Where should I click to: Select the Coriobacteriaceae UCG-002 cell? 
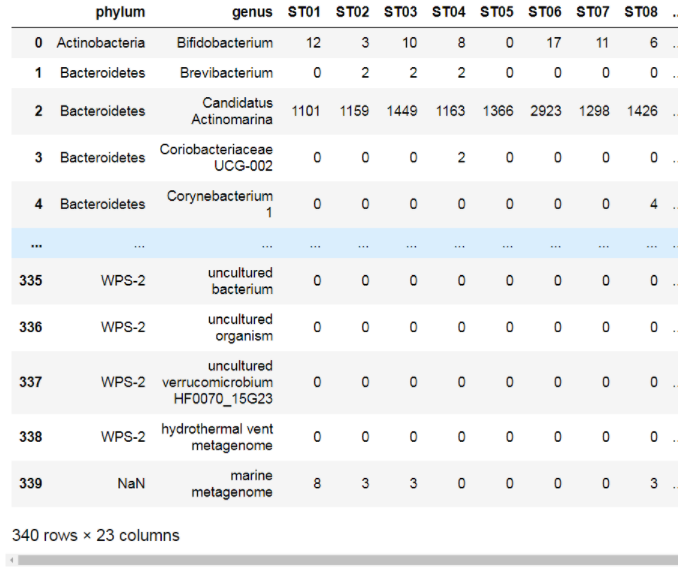click(216, 157)
